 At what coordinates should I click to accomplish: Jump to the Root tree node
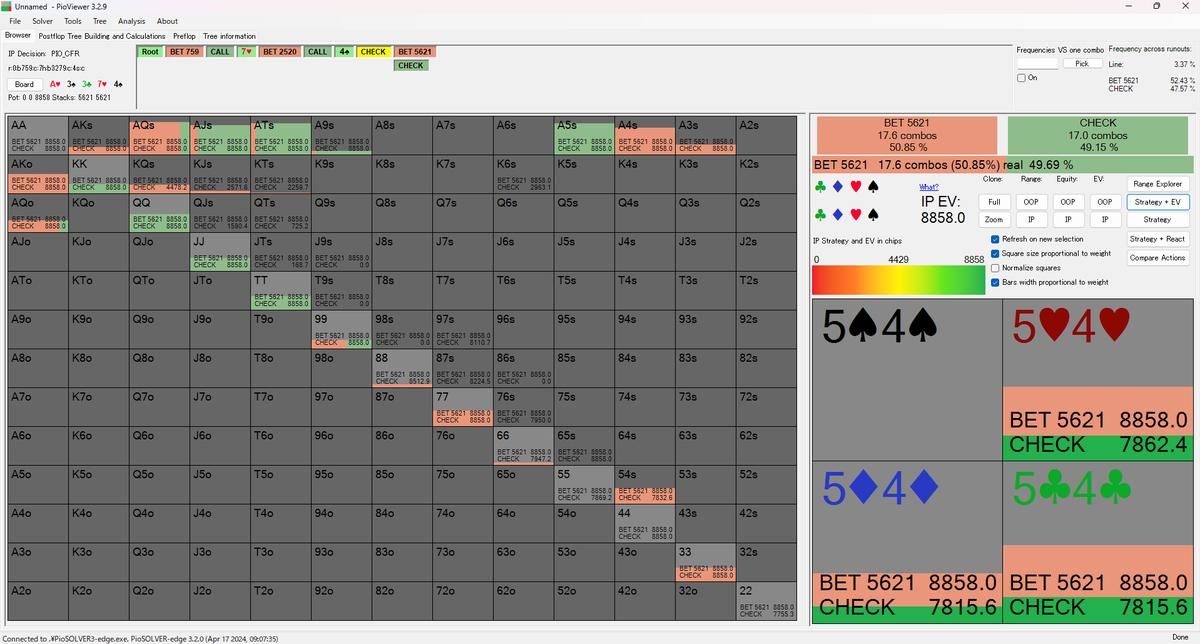(150, 52)
